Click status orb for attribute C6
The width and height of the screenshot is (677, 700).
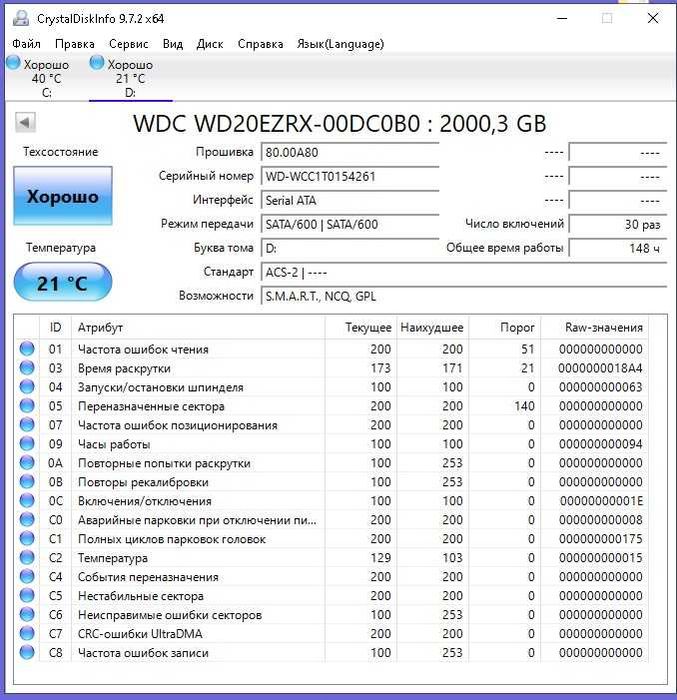[27, 614]
